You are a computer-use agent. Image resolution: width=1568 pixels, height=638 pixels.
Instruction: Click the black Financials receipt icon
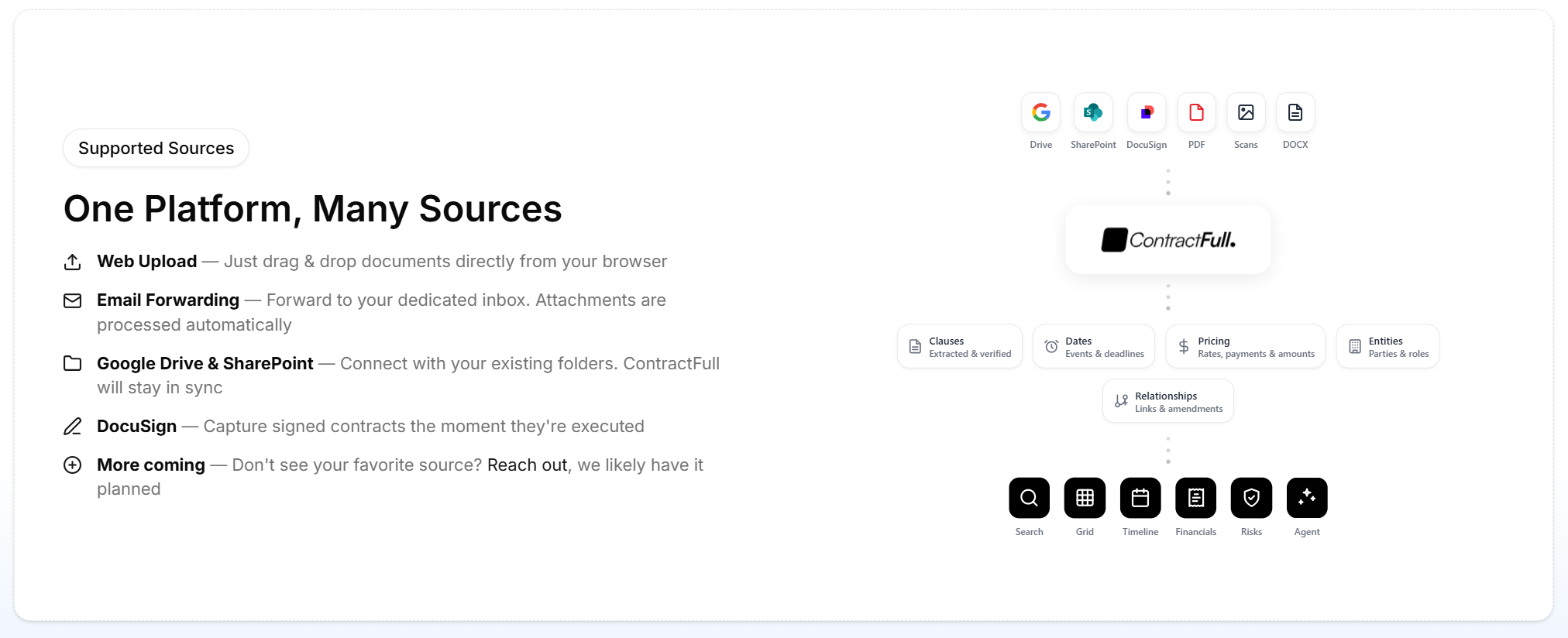(x=1196, y=498)
